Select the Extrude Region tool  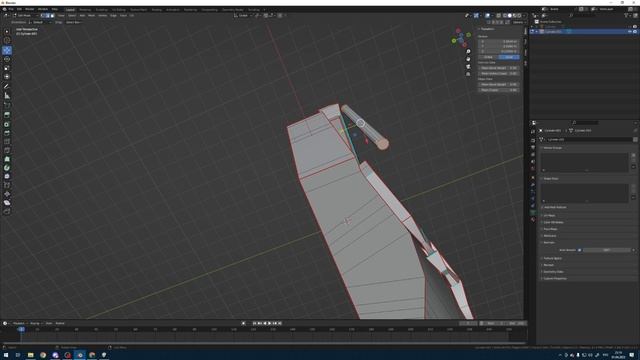pos(7,115)
